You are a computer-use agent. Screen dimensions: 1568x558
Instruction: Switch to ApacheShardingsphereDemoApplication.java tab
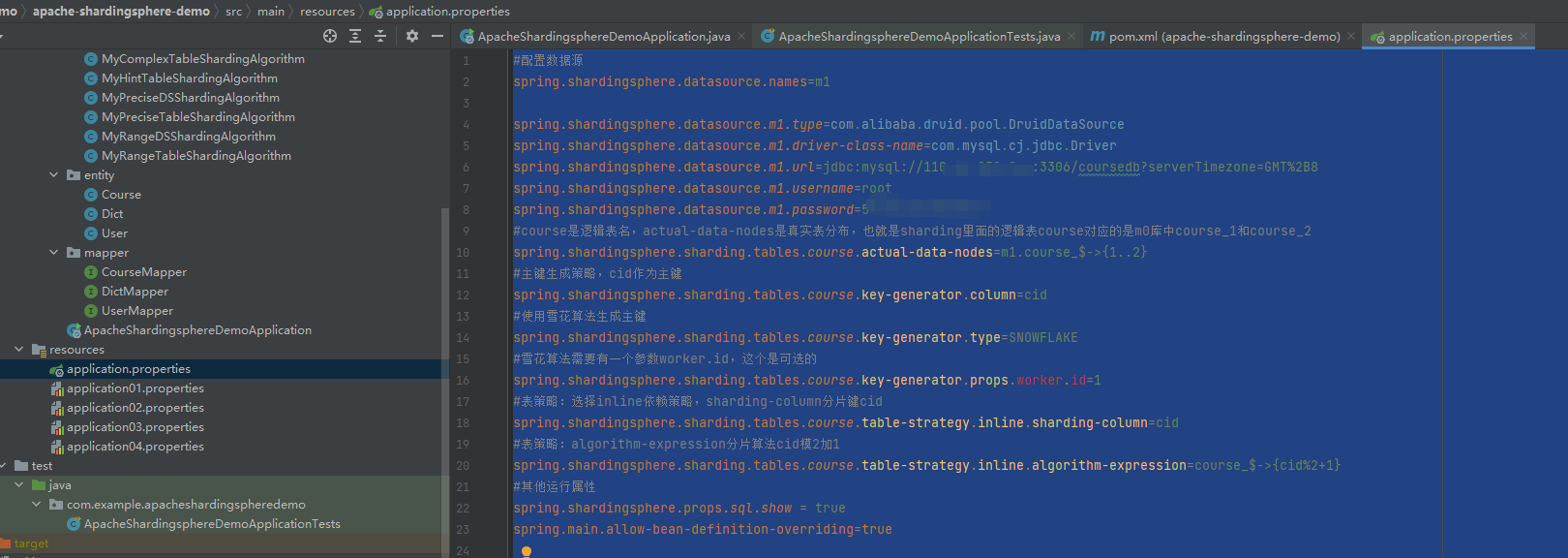click(x=604, y=37)
